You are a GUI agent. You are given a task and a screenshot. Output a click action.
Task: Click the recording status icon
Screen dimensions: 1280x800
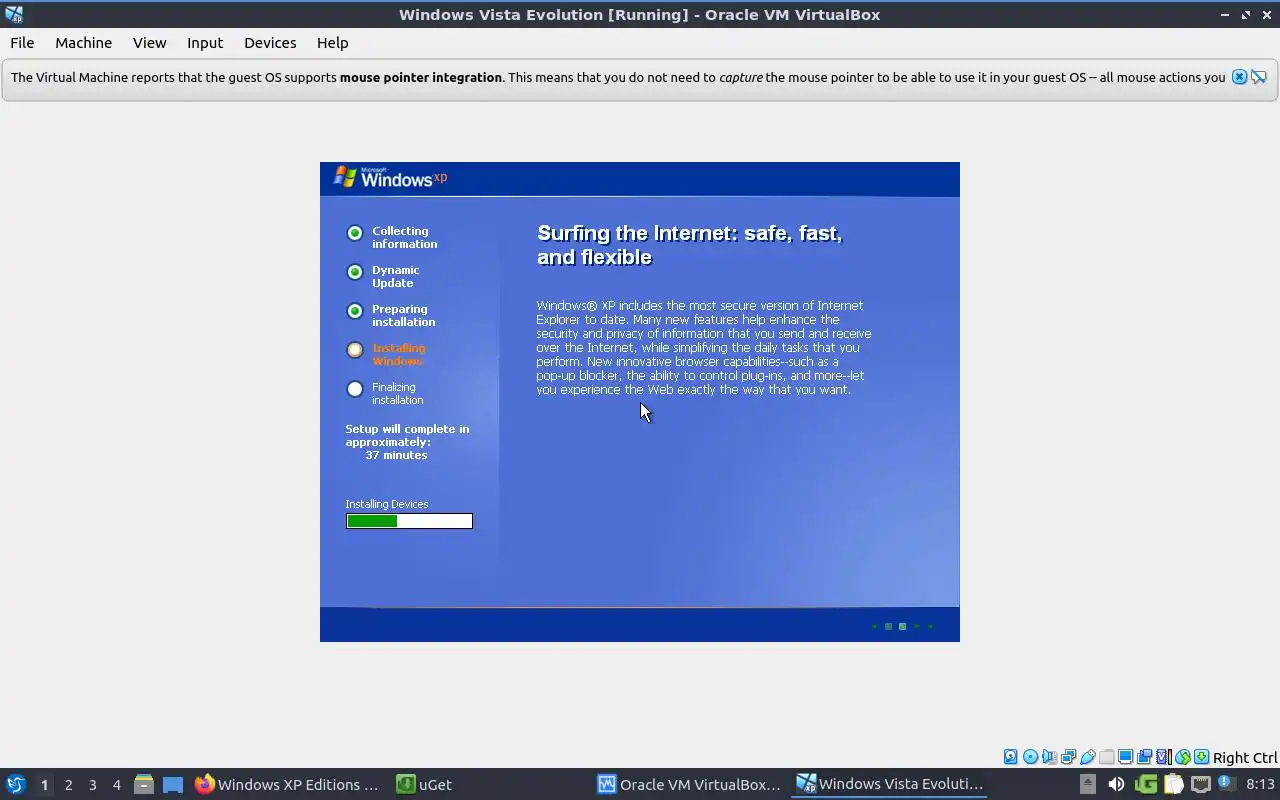(1144, 757)
